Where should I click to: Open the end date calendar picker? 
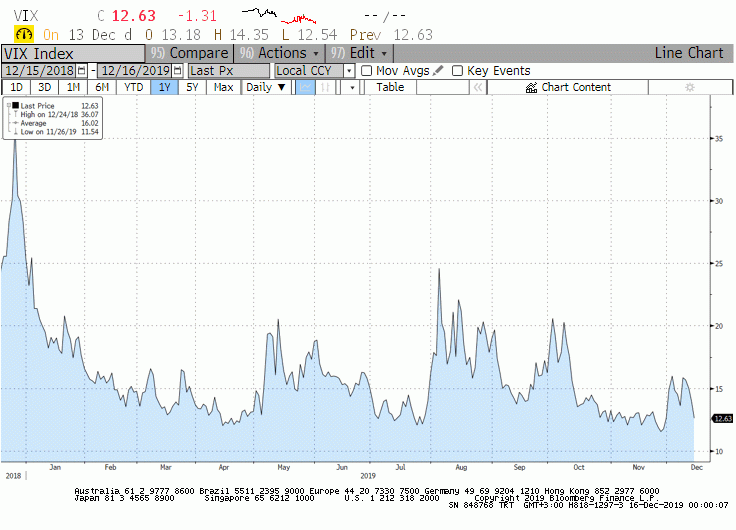click(x=177, y=71)
